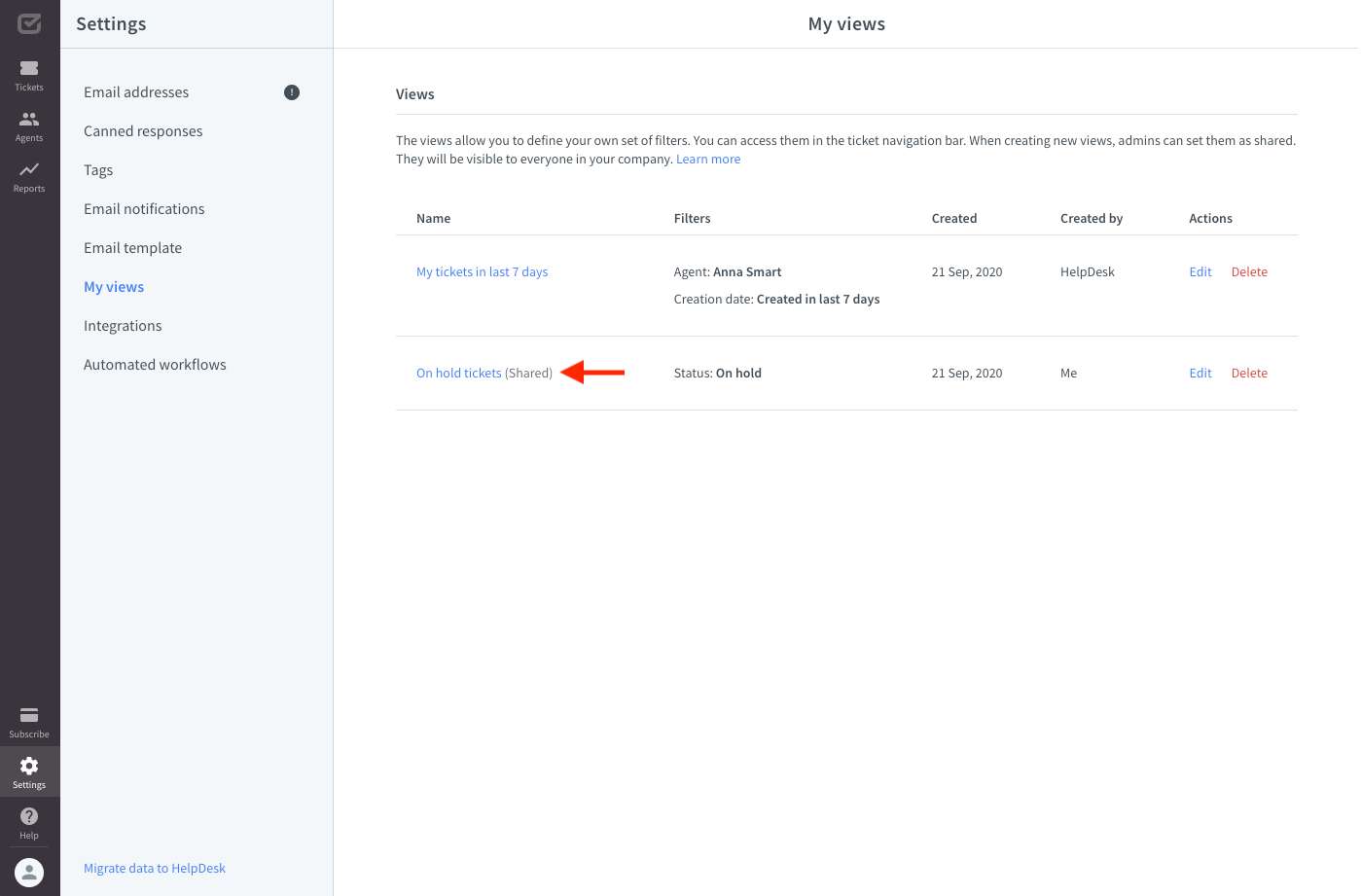Viewport: 1361px width, 896px height.
Task: Open Canned responses settings
Action: [143, 130]
